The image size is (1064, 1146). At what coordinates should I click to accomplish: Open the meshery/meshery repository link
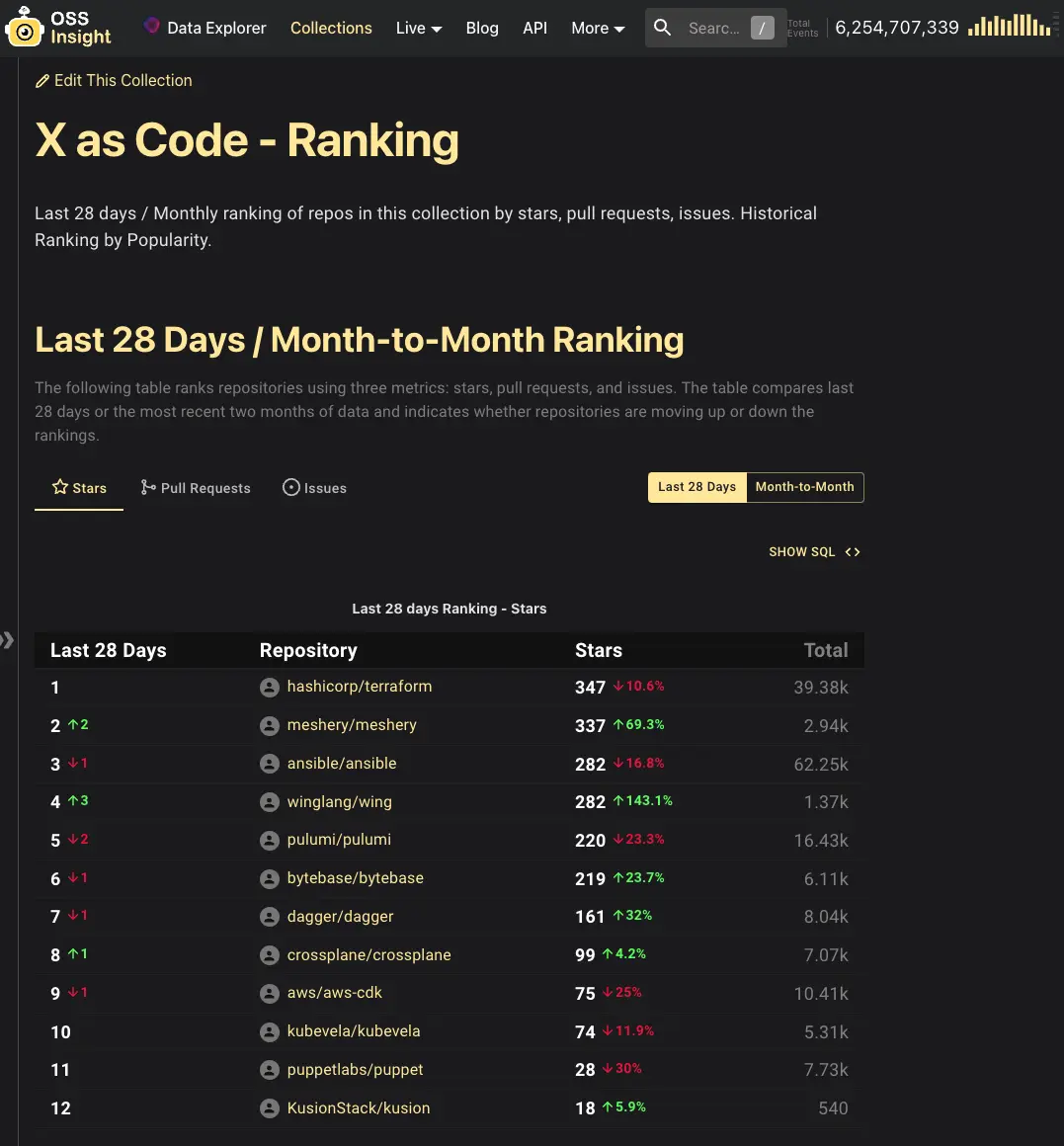coord(352,725)
